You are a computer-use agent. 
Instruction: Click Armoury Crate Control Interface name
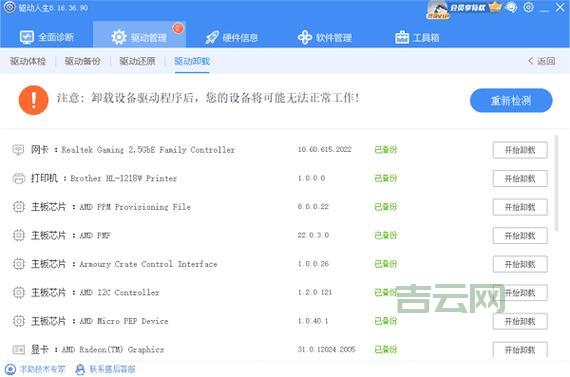tap(148, 264)
